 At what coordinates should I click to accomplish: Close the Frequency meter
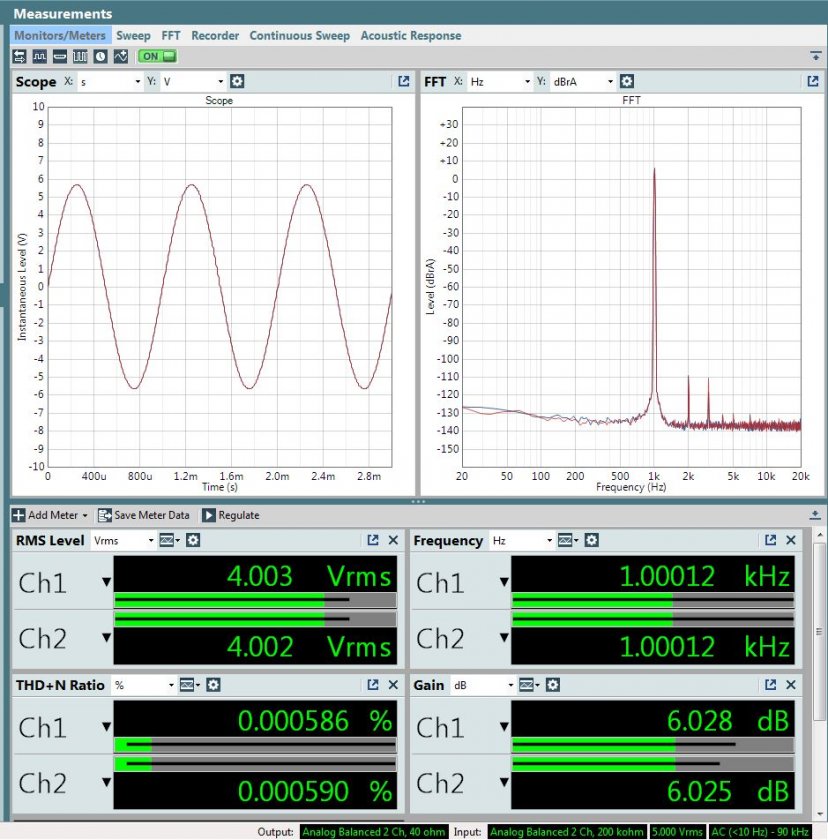(x=791, y=540)
